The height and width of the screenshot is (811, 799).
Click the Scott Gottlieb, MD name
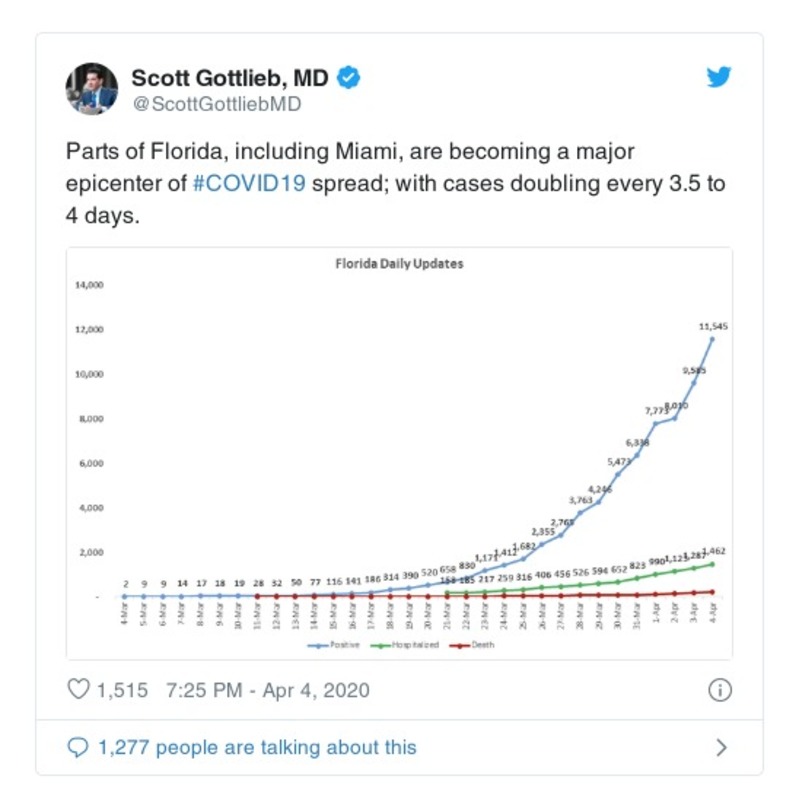pos(230,78)
